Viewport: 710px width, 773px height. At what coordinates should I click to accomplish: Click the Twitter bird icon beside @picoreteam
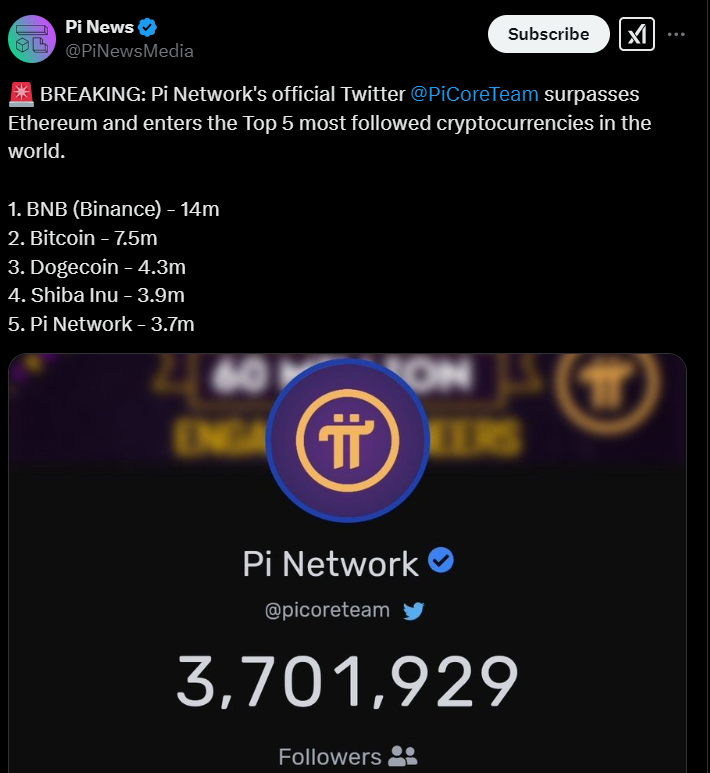413,611
